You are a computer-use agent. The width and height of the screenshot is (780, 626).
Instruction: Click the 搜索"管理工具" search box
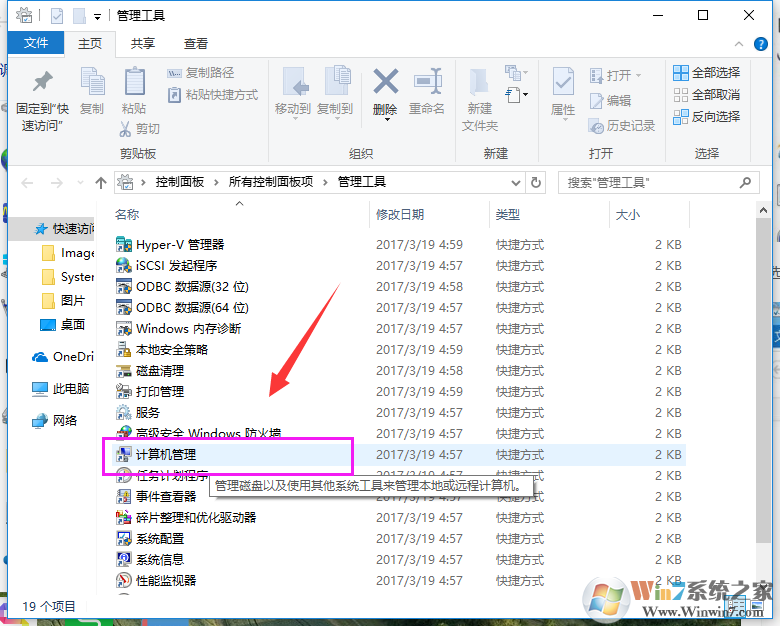pos(650,182)
